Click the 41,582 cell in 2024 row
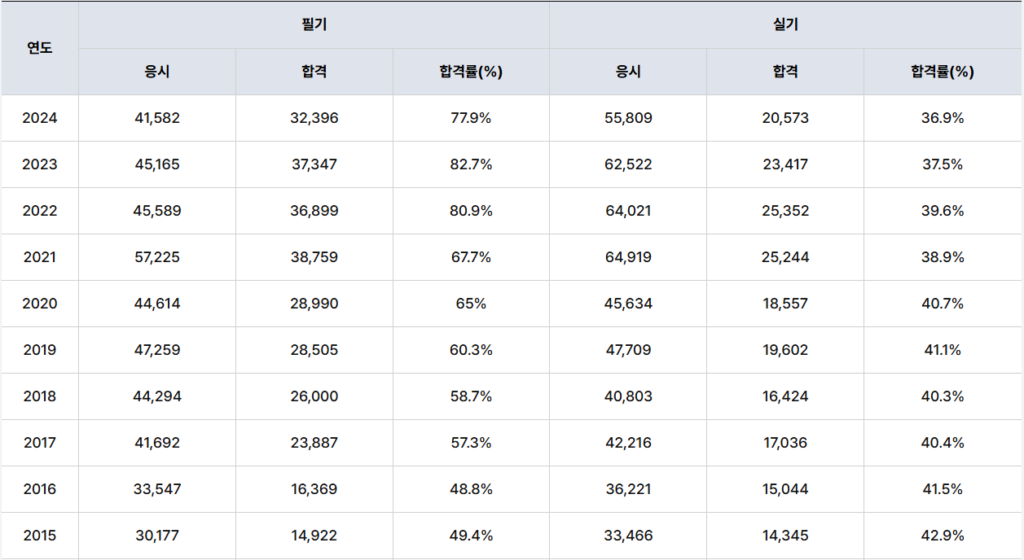This screenshot has height=560, width=1024. 157,118
